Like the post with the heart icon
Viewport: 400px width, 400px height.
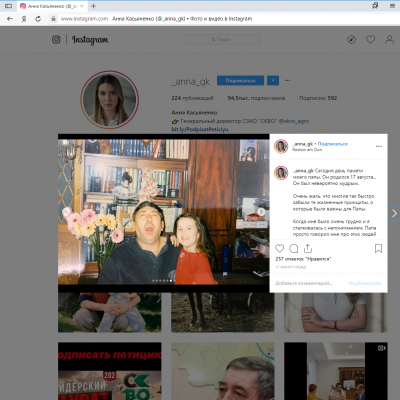279,248
